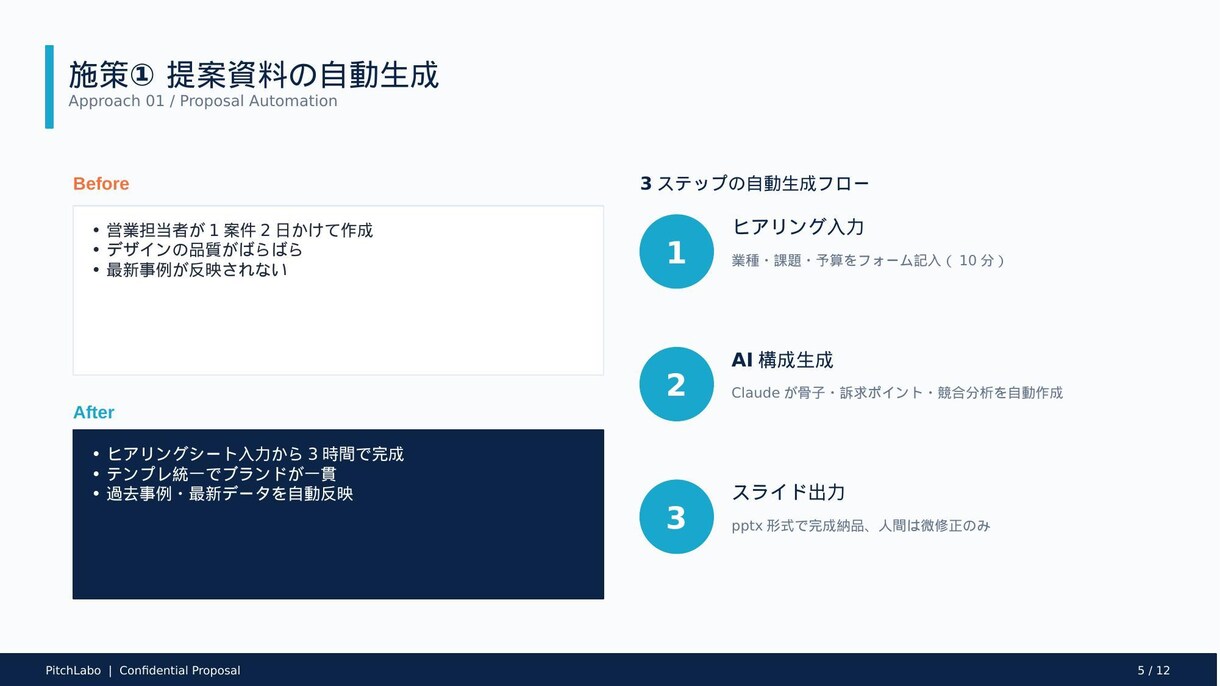Select the step 2 numbered circle

[676, 384]
